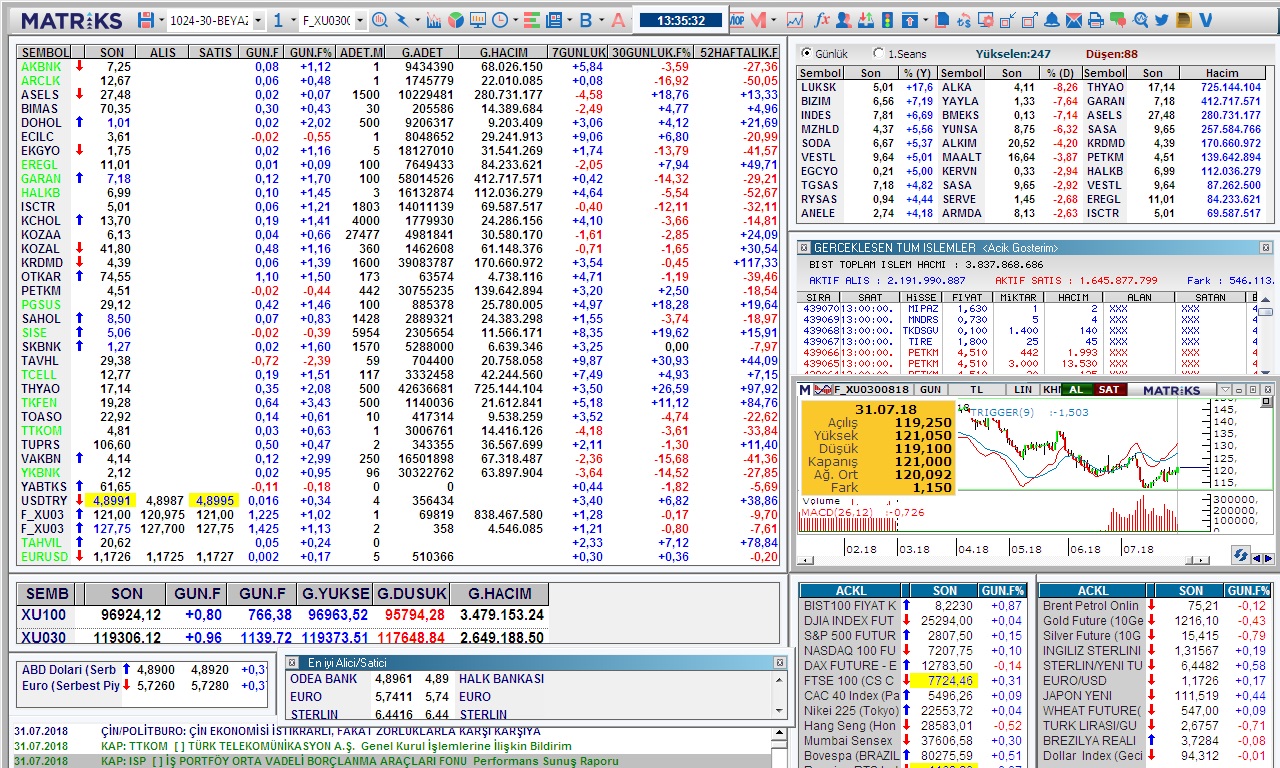The width and height of the screenshot is (1280, 768).
Task: Expand the arrow next to red M icon
Action: (774, 20)
